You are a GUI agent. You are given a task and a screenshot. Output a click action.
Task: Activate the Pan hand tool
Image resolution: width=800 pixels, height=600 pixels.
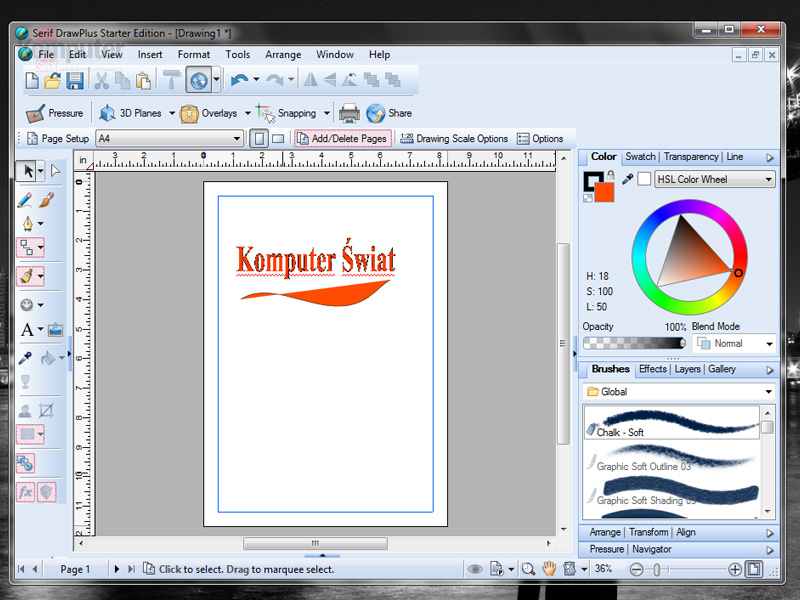[x=548, y=569]
